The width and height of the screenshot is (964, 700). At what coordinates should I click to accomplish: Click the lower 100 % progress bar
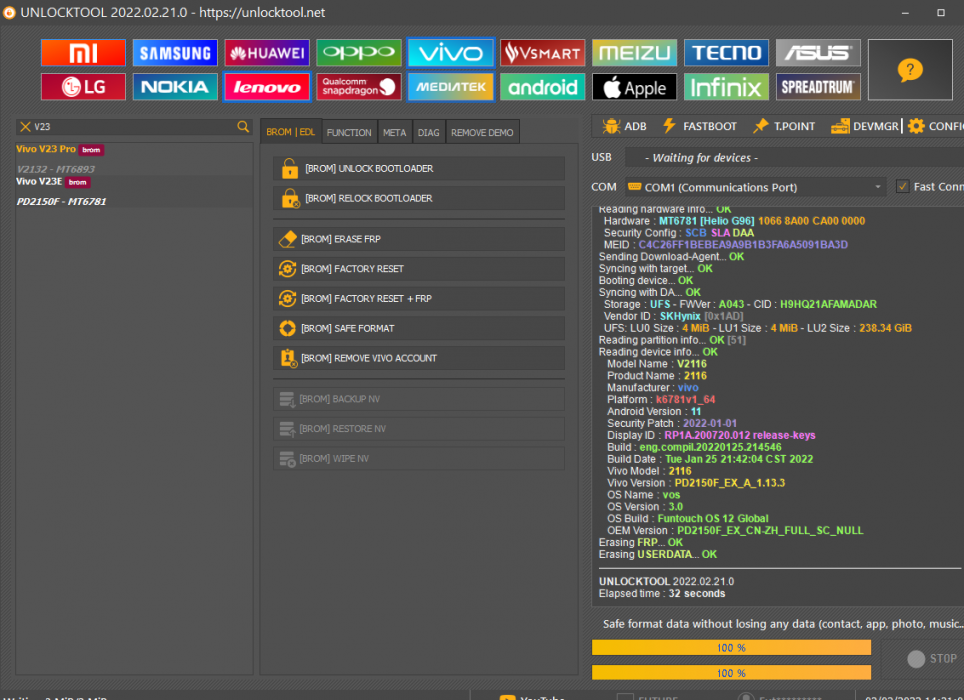pyautogui.click(x=731, y=673)
